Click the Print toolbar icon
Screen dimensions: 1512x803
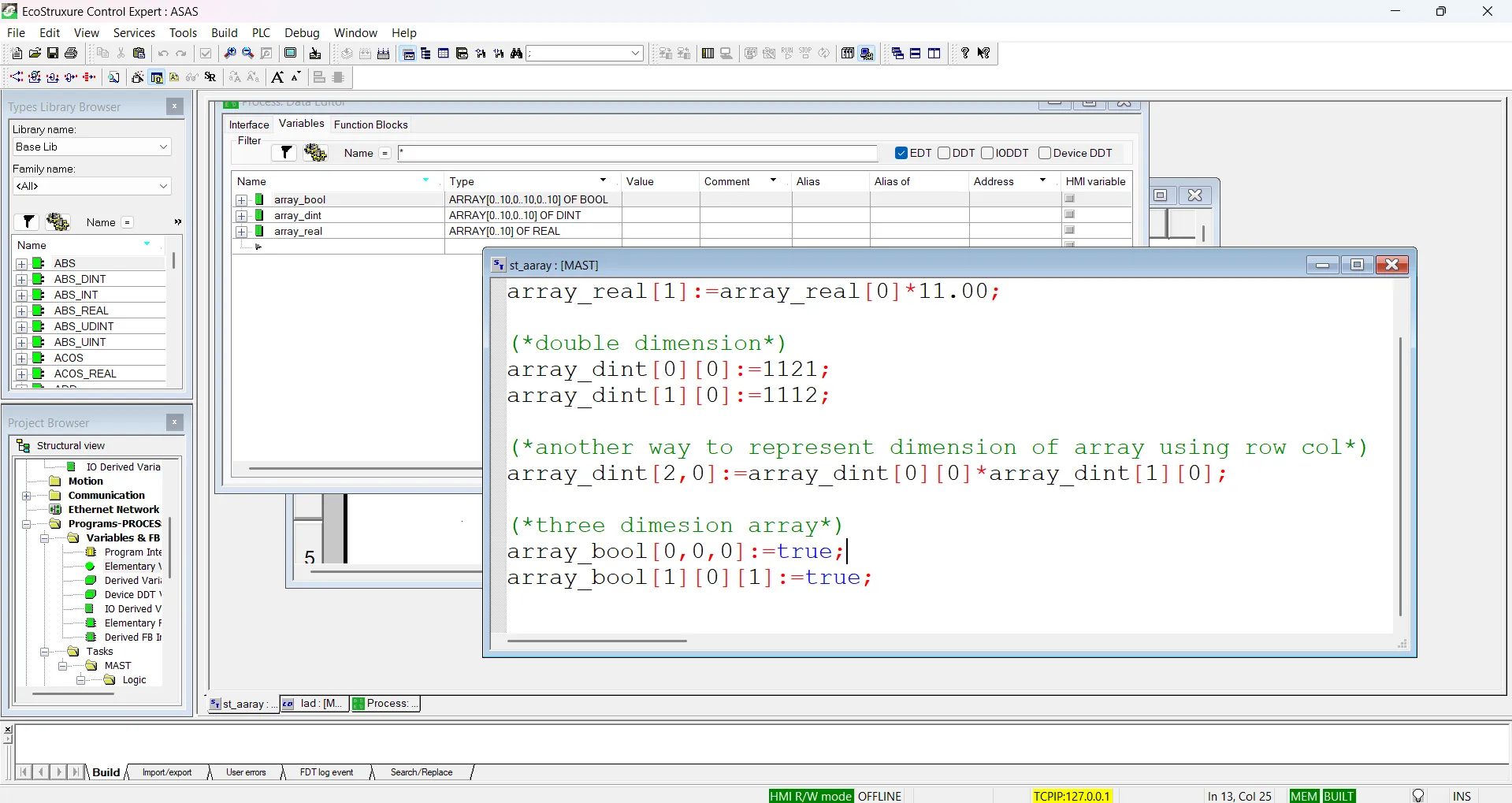(x=71, y=54)
